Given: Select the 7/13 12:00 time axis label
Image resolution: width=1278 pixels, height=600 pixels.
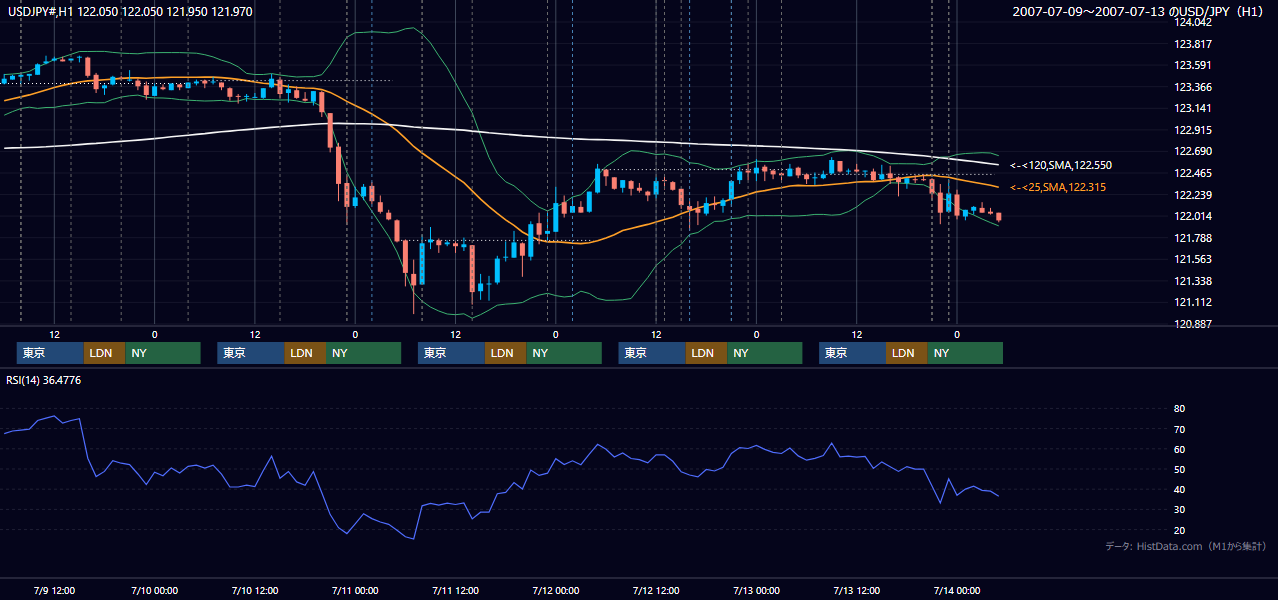Looking at the screenshot, I should point(856,590).
